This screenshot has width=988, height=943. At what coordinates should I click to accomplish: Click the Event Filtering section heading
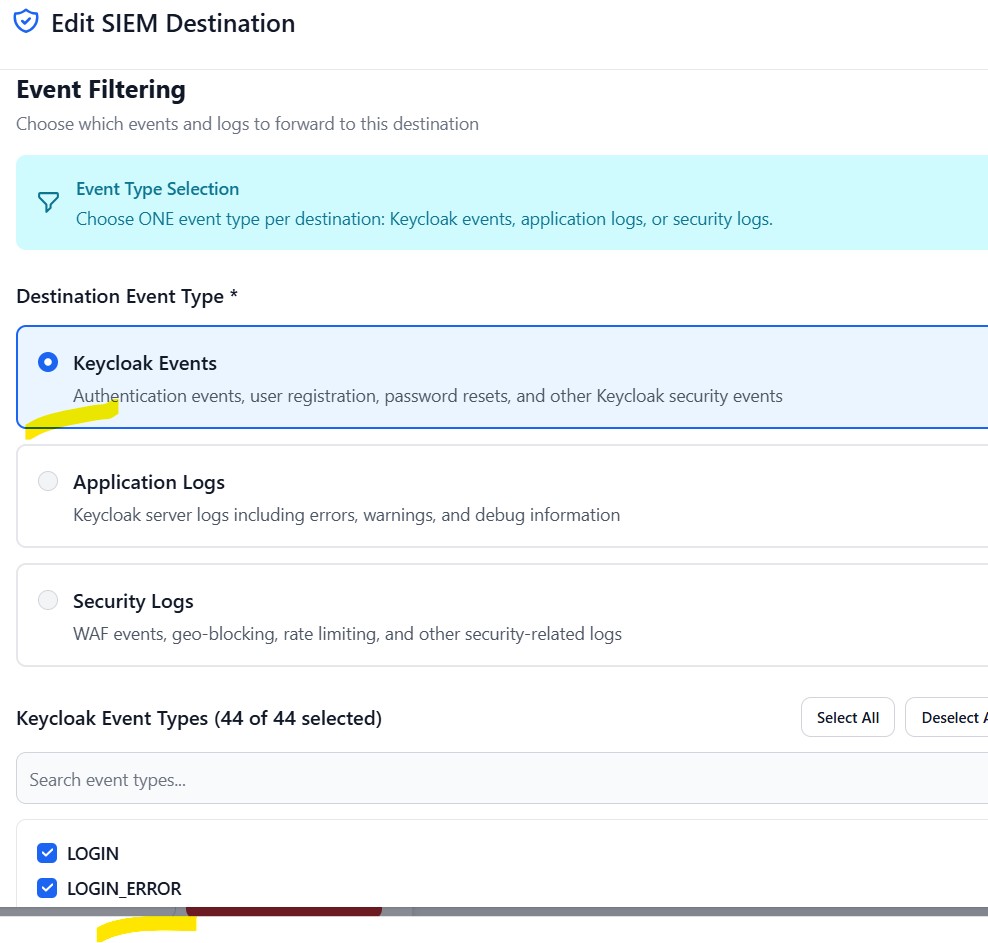coord(101,90)
